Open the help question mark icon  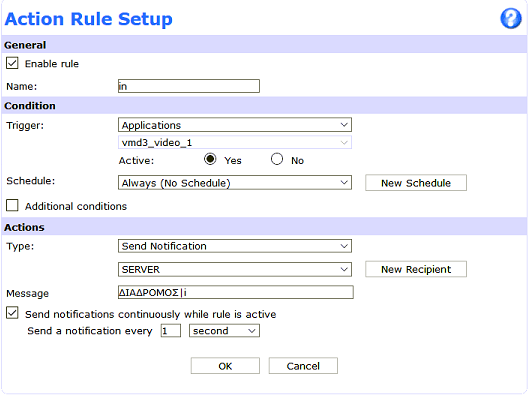point(510,18)
